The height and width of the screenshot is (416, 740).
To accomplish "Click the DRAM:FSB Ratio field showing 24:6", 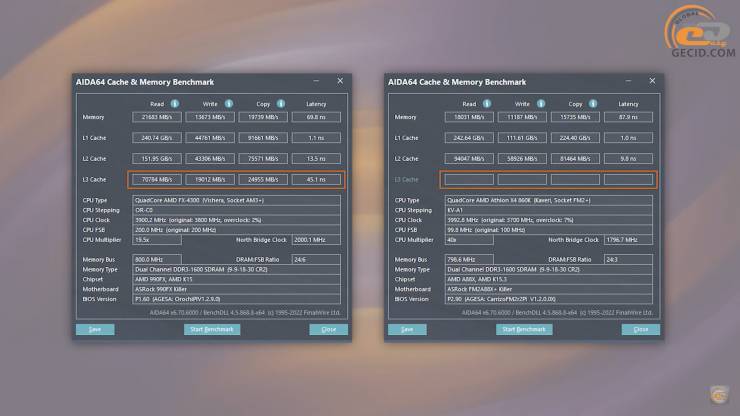I will tap(316, 260).
